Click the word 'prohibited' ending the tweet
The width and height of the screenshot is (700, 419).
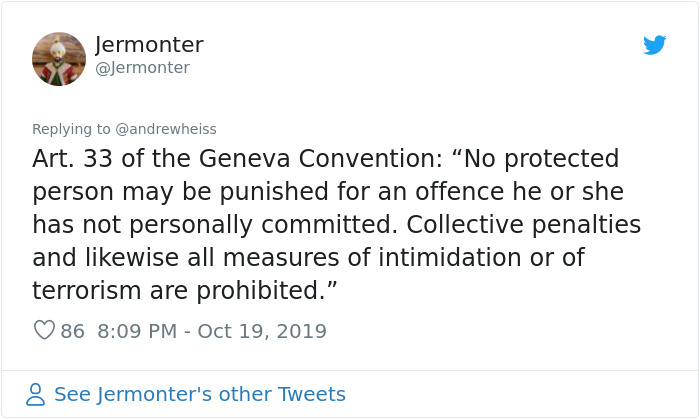(271, 290)
